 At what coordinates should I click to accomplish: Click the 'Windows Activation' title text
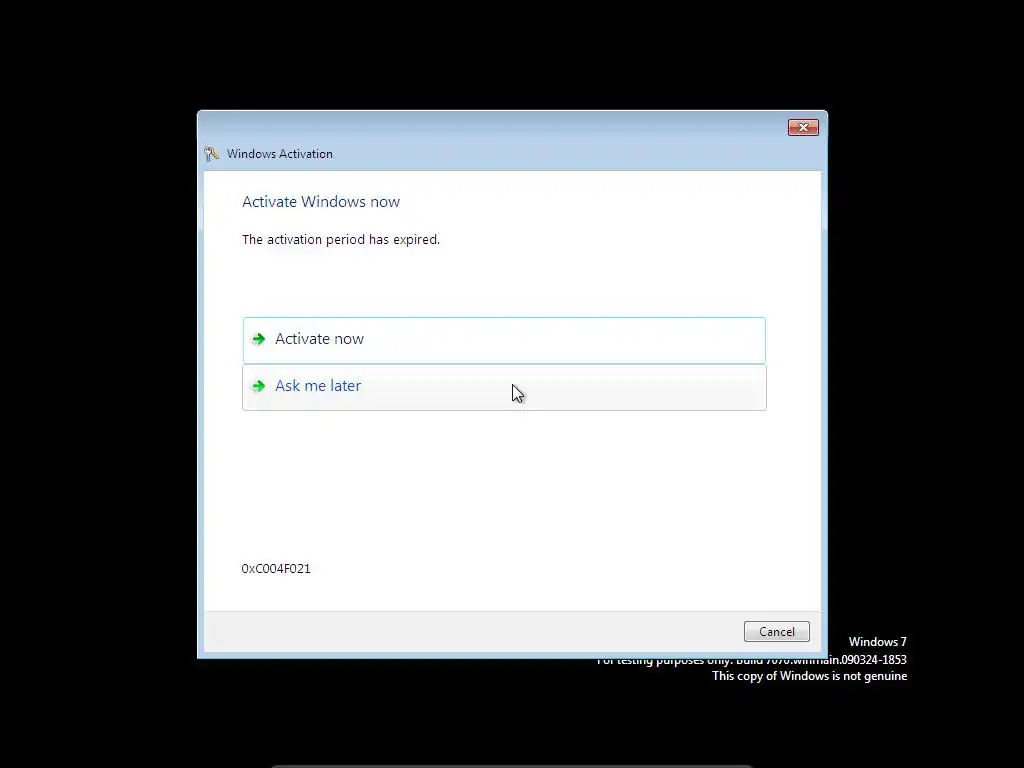coord(280,154)
